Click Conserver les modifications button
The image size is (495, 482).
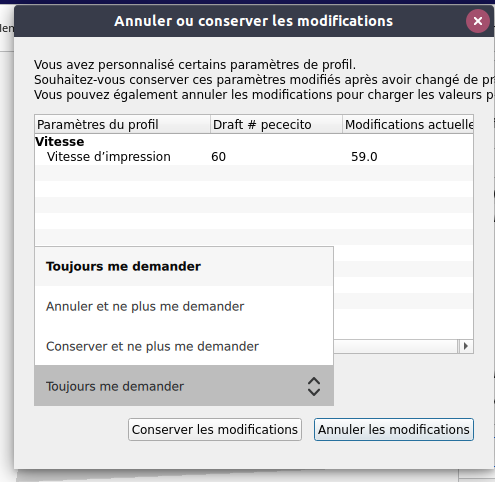[215, 430]
